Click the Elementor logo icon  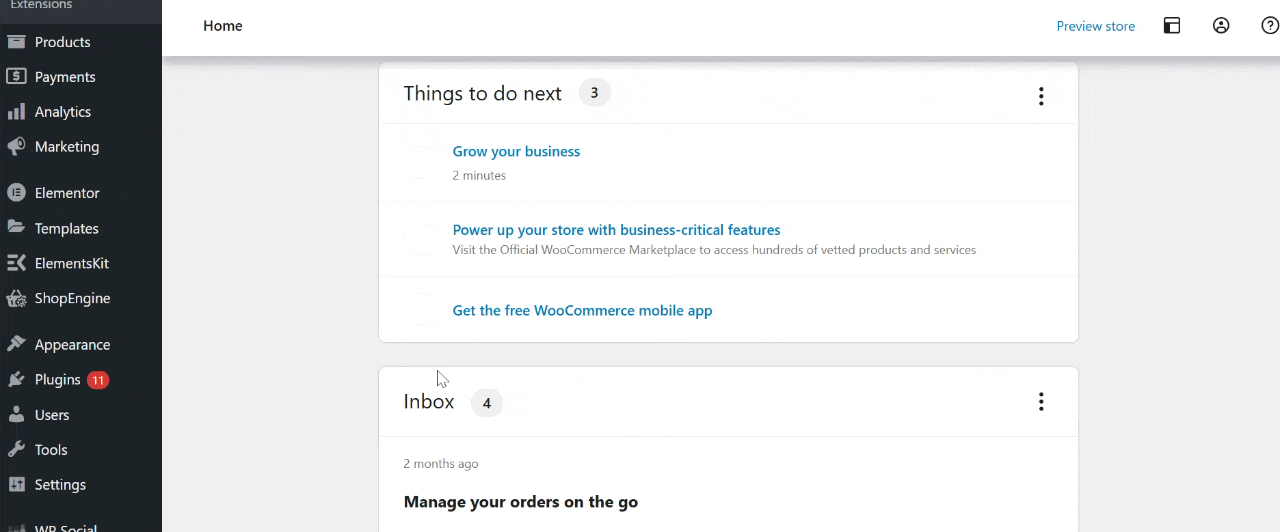pos(16,193)
